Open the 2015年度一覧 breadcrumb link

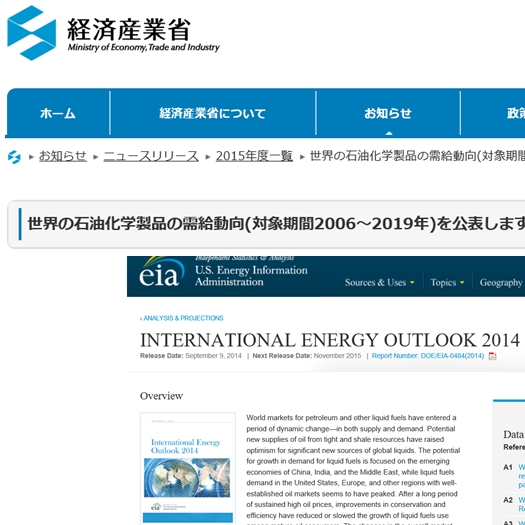(x=254, y=156)
